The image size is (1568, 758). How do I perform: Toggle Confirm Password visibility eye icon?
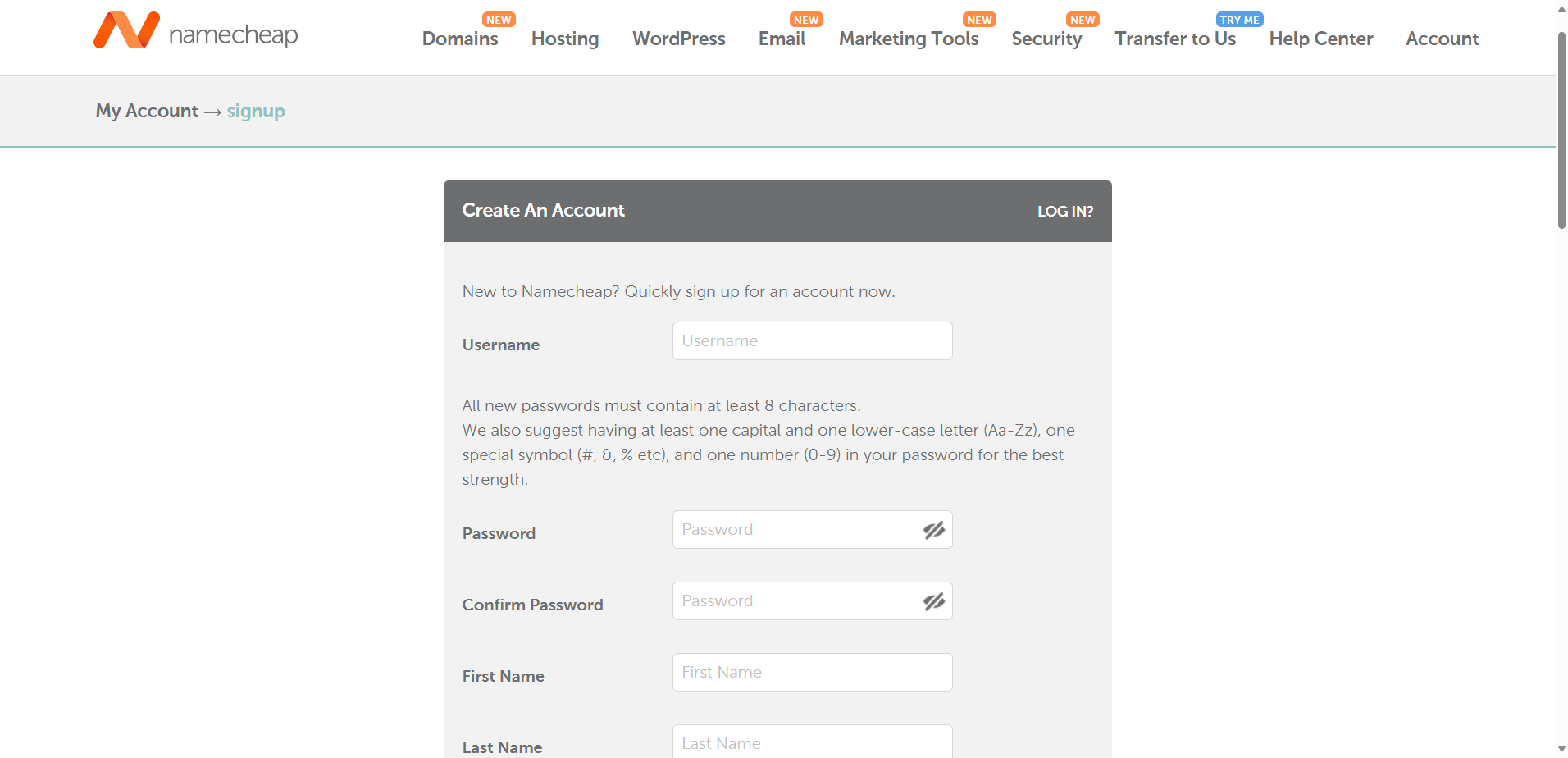tap(933, 602)
